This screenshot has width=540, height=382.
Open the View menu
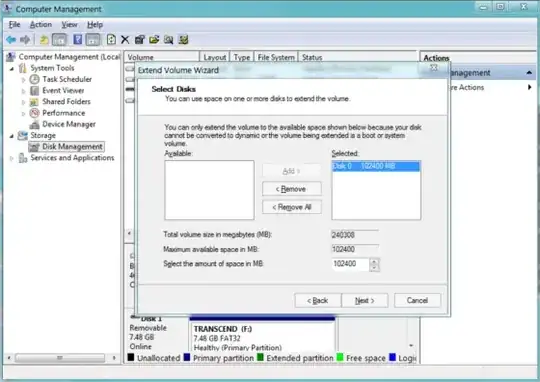[69, 25]
